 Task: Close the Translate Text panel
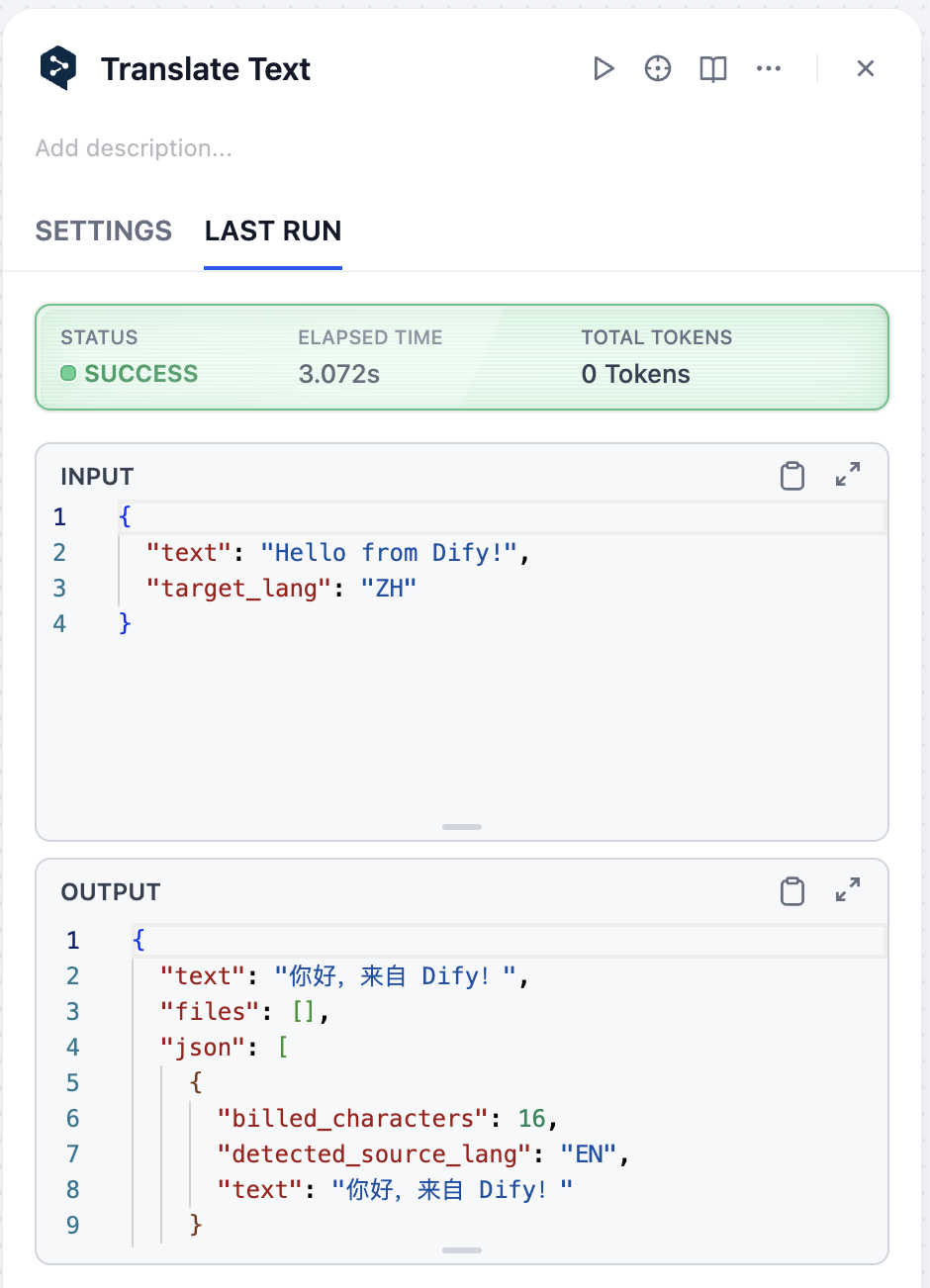pos(866,68)
